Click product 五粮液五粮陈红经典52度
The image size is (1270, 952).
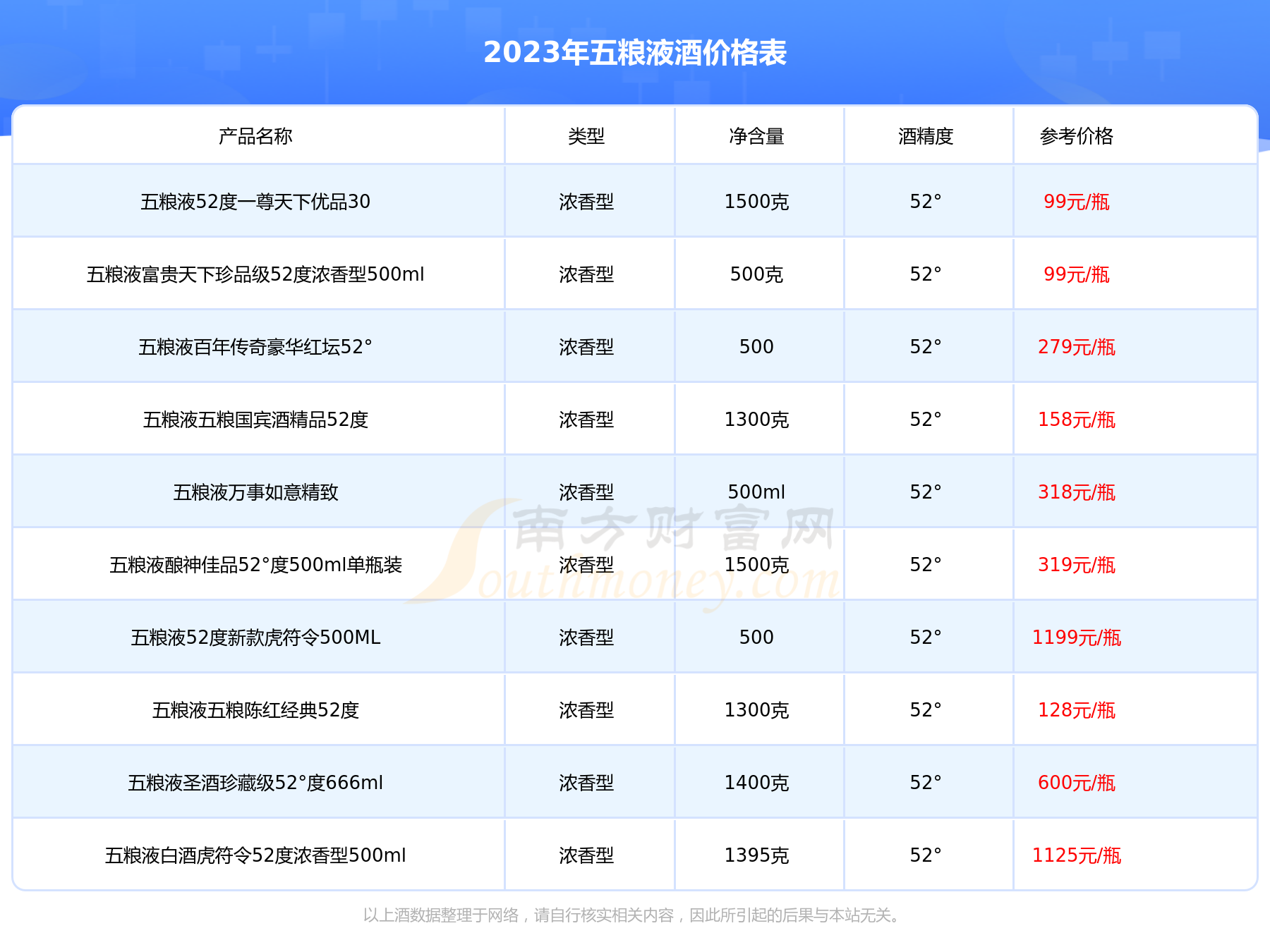[255, 710]
